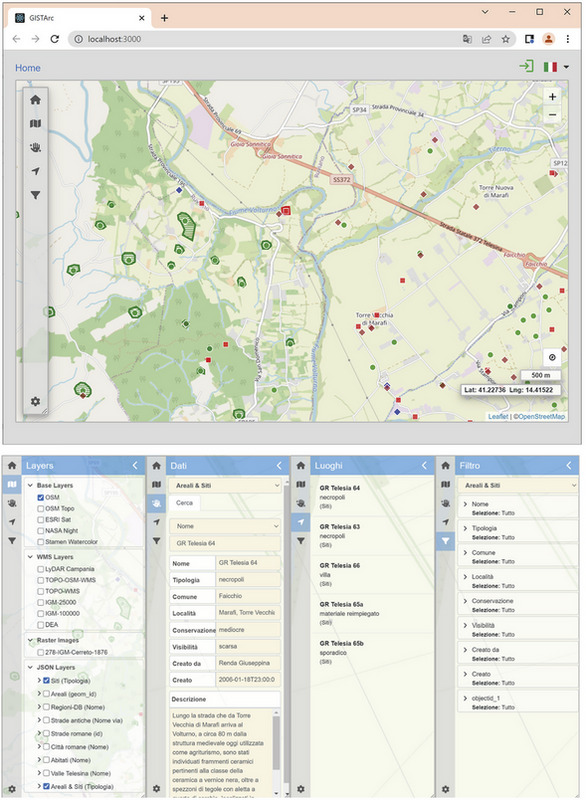Toggle the LyDAR Campania WMS layer
586x800 pixels.
tap(40, 569)
